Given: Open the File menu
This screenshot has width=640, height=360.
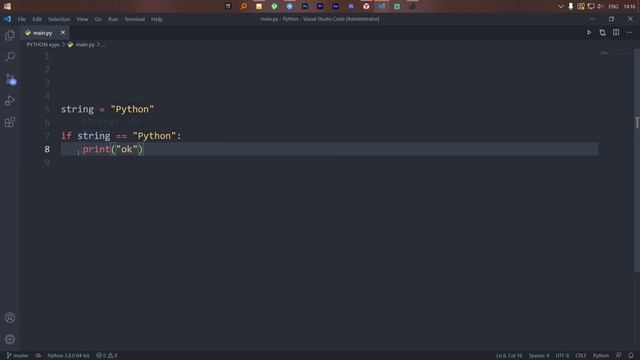Looking at the screenshot, I should (x=22, y=19).
